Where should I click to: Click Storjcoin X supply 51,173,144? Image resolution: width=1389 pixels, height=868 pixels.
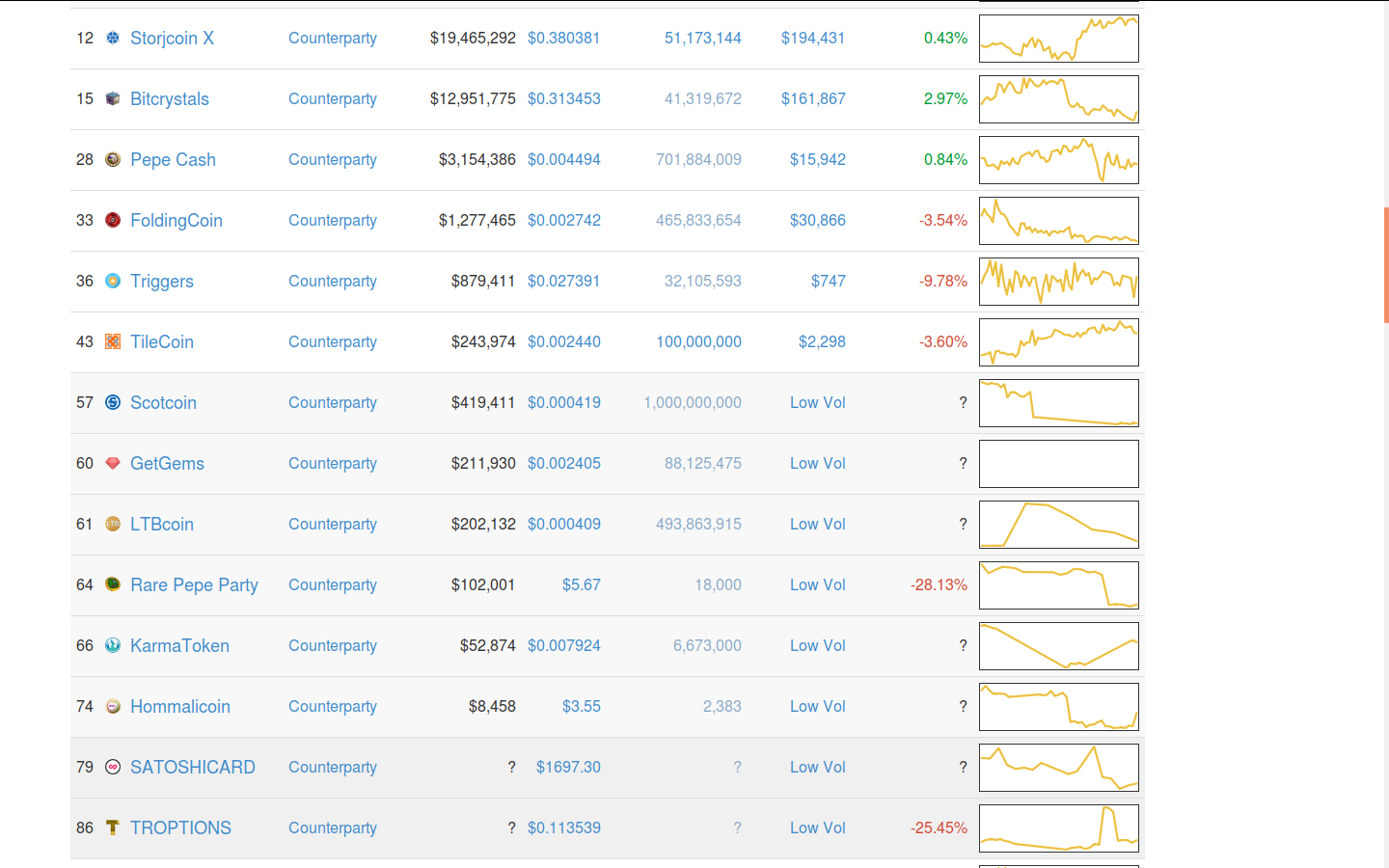tap(703, 38)
